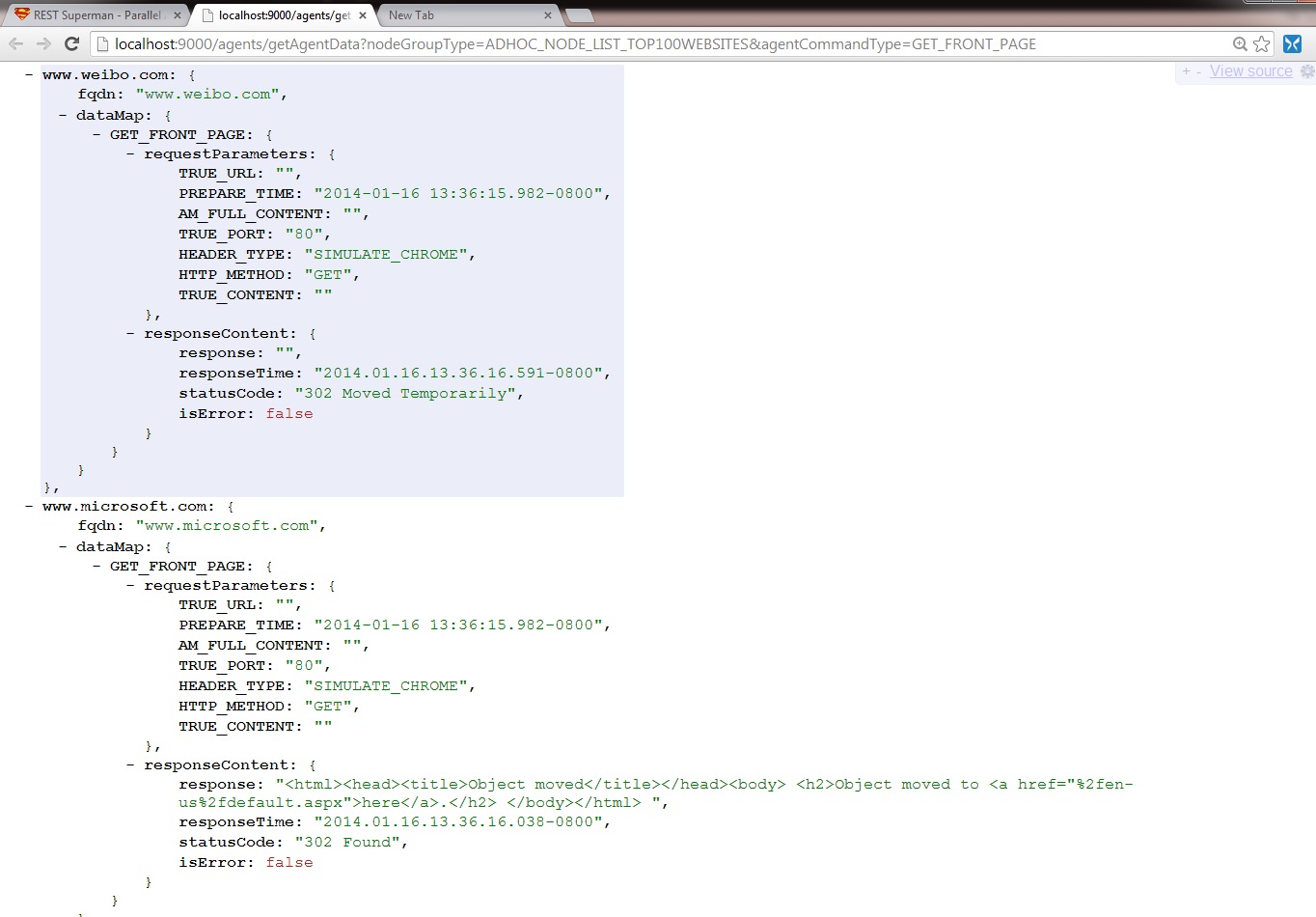Screen dimensions: 1316x917
Task: Click the minus collapse-all control
Action: point(1198,71)
